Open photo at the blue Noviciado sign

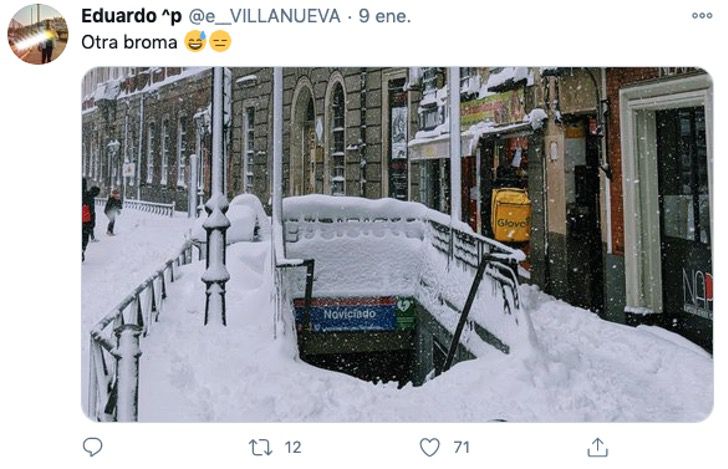tap(350, 314)
